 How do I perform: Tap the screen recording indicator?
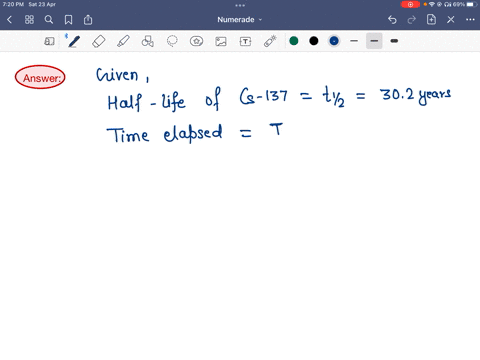(410, 5)
